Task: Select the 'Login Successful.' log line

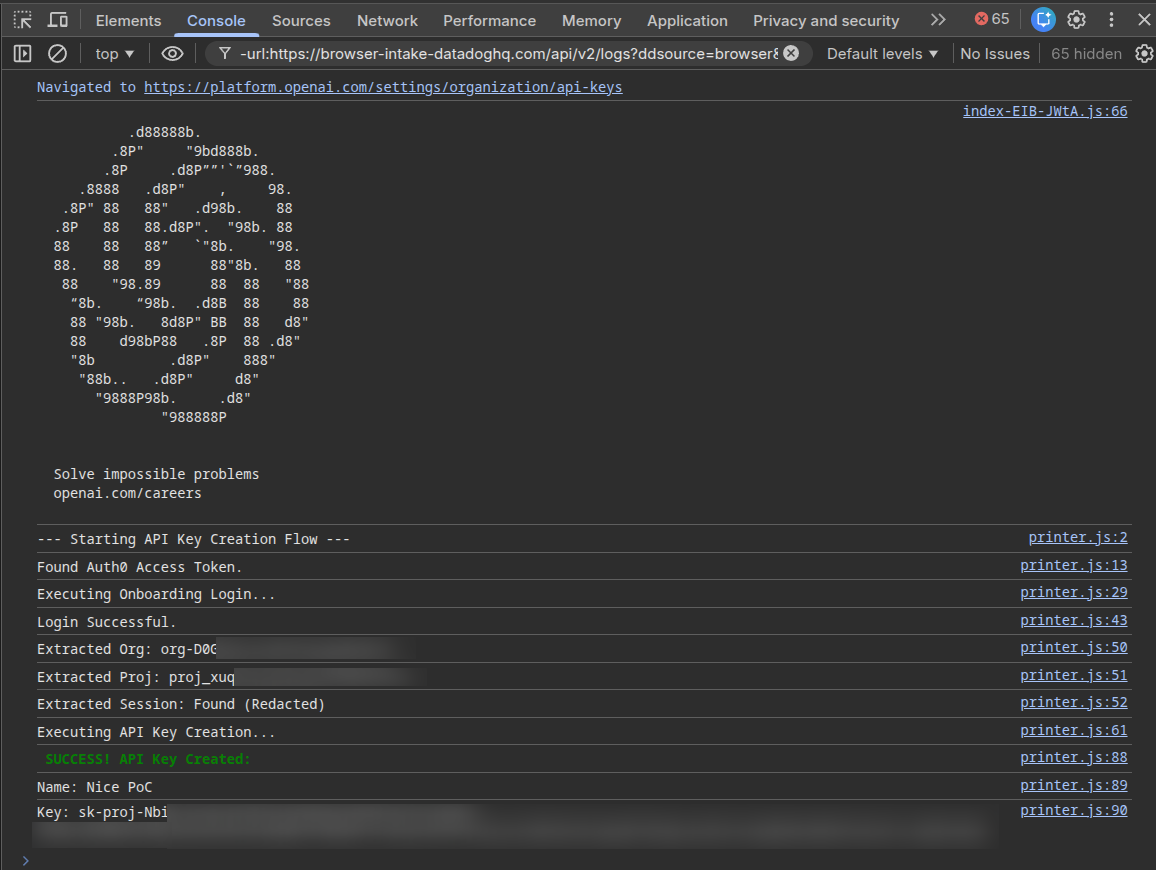Action: coord(106,622)
